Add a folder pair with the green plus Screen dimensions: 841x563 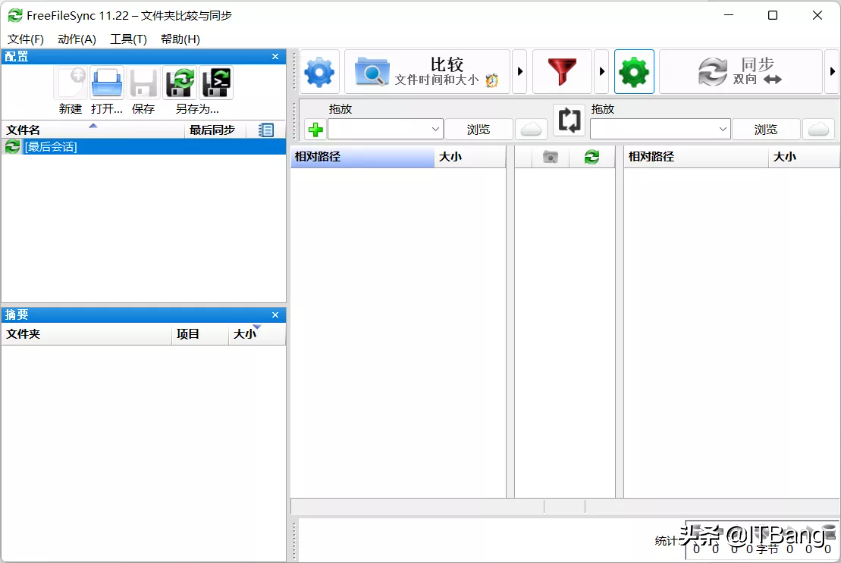315,130
